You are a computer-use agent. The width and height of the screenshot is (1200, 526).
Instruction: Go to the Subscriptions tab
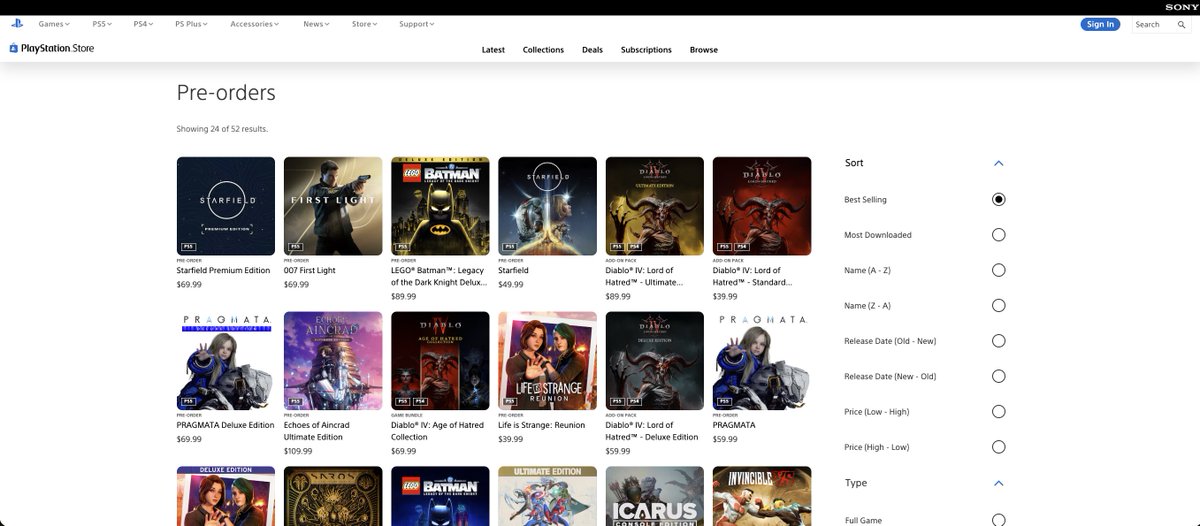pyautogui.click(x=646, y=50)
